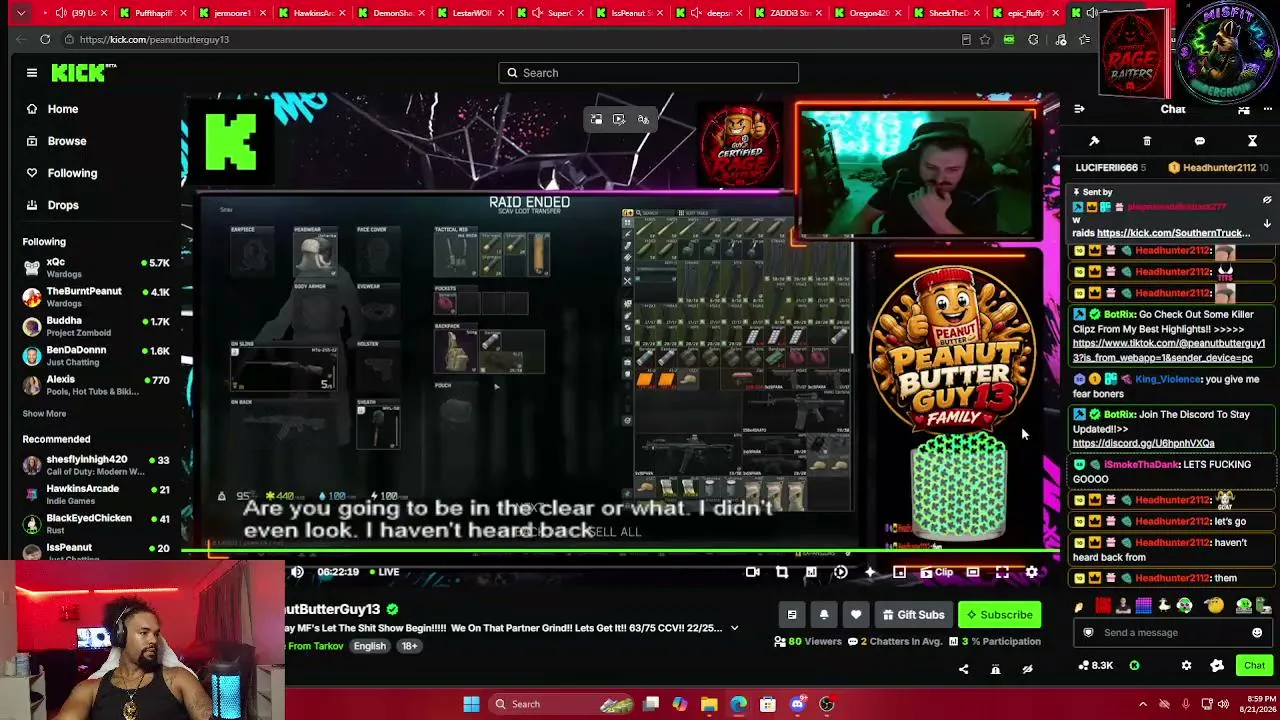Viewport: 1280px width, 720px height.
Task: Switch to the epic_fluffy browser tab
Action: click(1025, 13)
